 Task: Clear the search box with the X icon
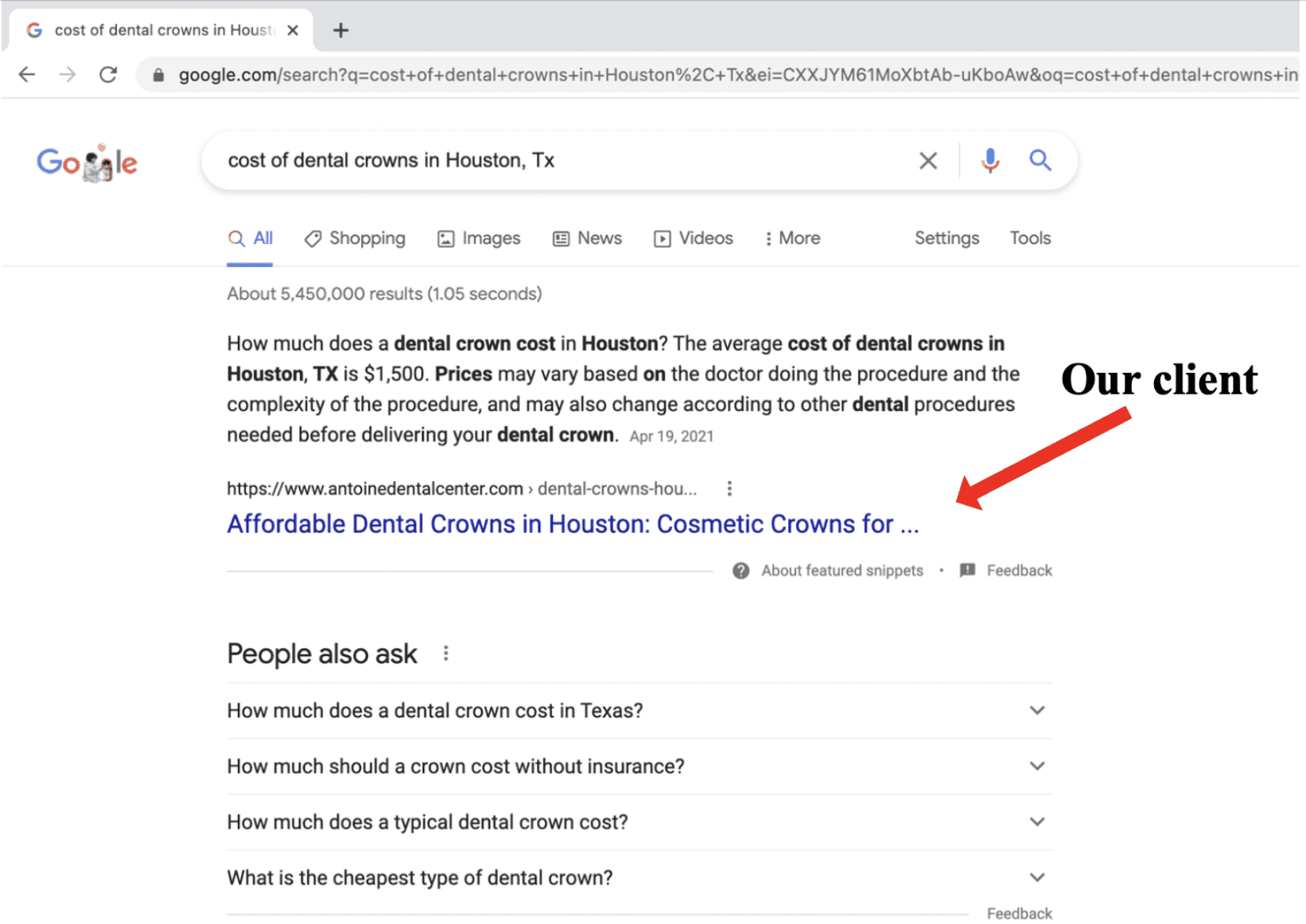pyautogui.click(x=927, y=161)
